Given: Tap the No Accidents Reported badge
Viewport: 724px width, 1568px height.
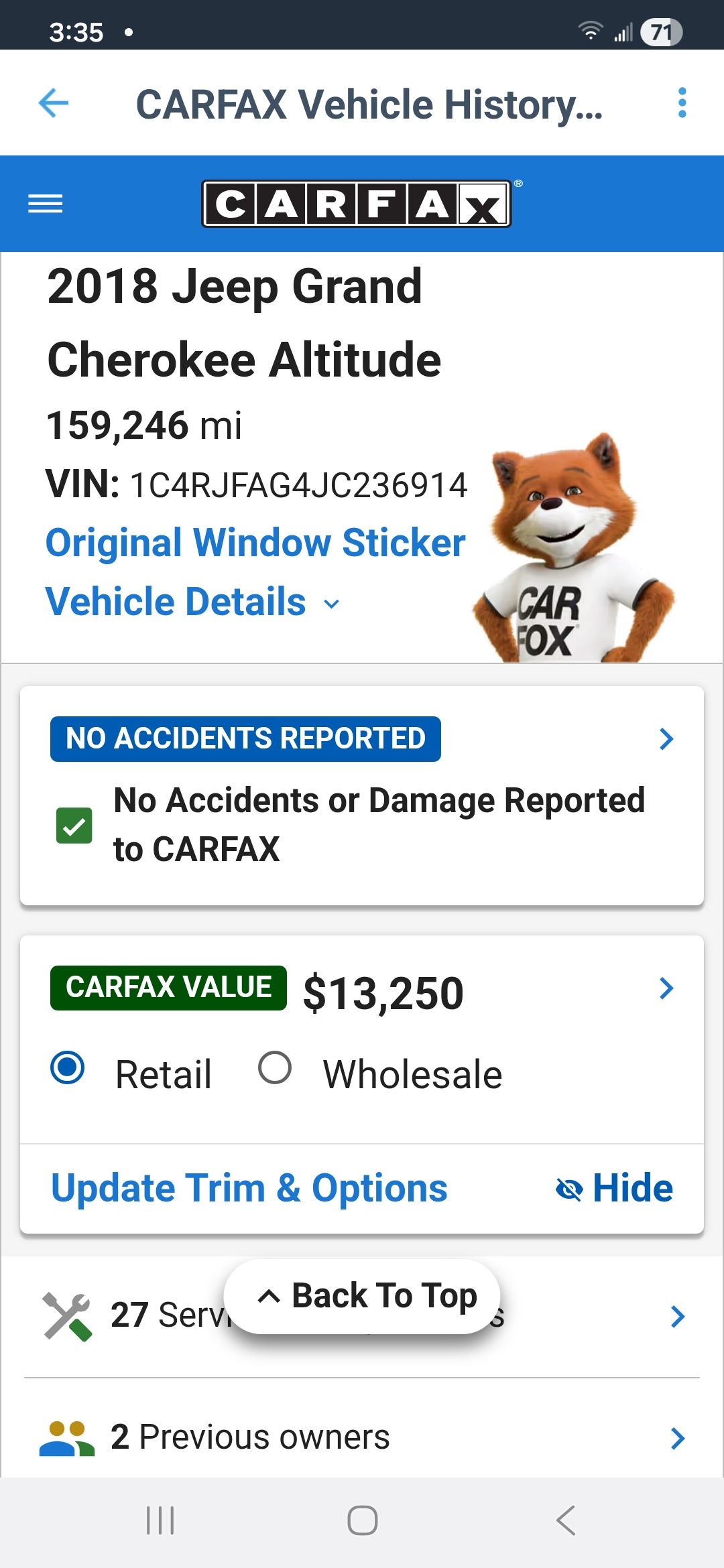Looking at the screenshot, I should (x=245, y=738).
